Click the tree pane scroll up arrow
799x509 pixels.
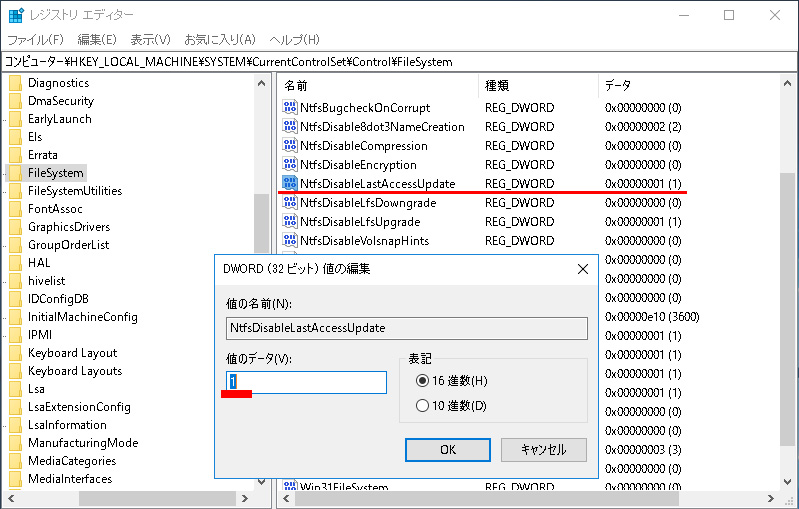pos(261,83)
